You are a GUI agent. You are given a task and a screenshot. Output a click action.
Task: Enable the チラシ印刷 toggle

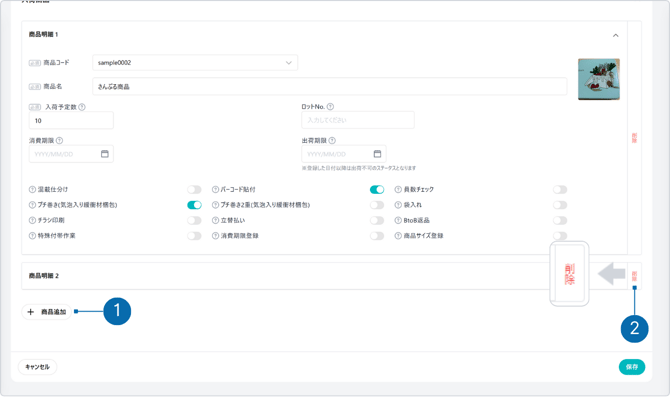point(194,220)
